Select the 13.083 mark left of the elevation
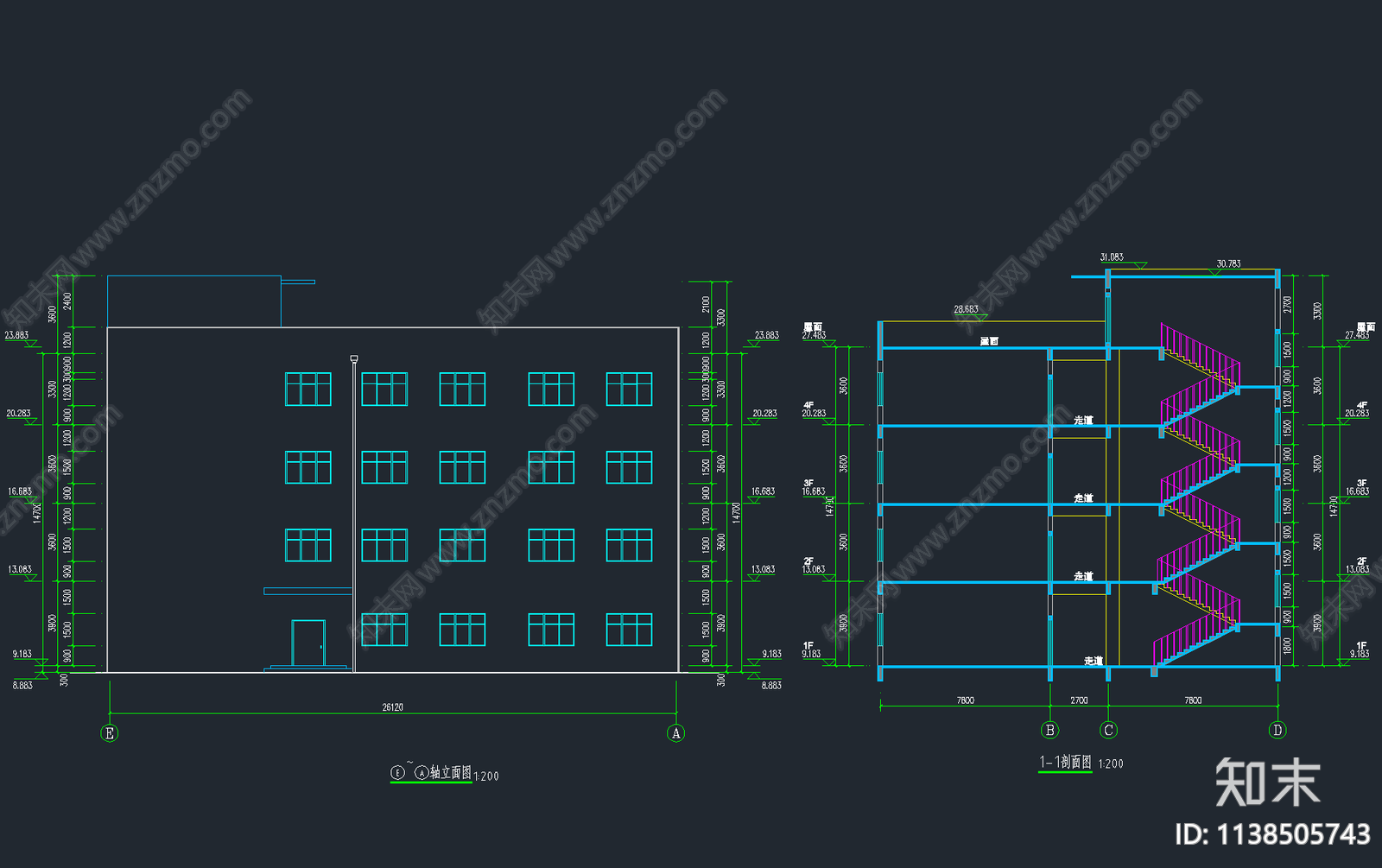The image size is (1382, 868). coord(20,569)
